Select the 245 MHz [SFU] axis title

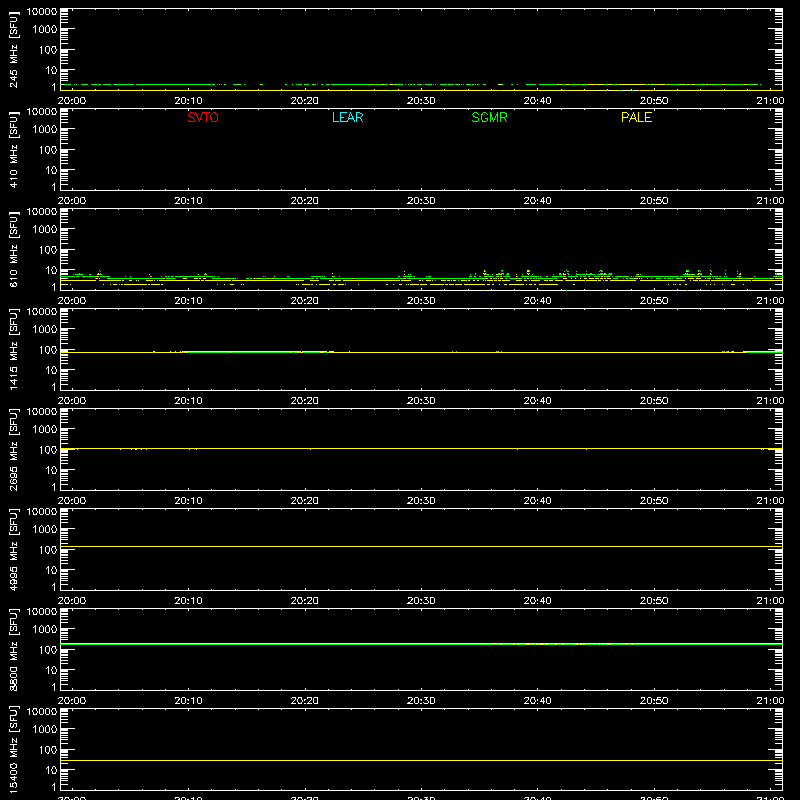coord(13,49)
